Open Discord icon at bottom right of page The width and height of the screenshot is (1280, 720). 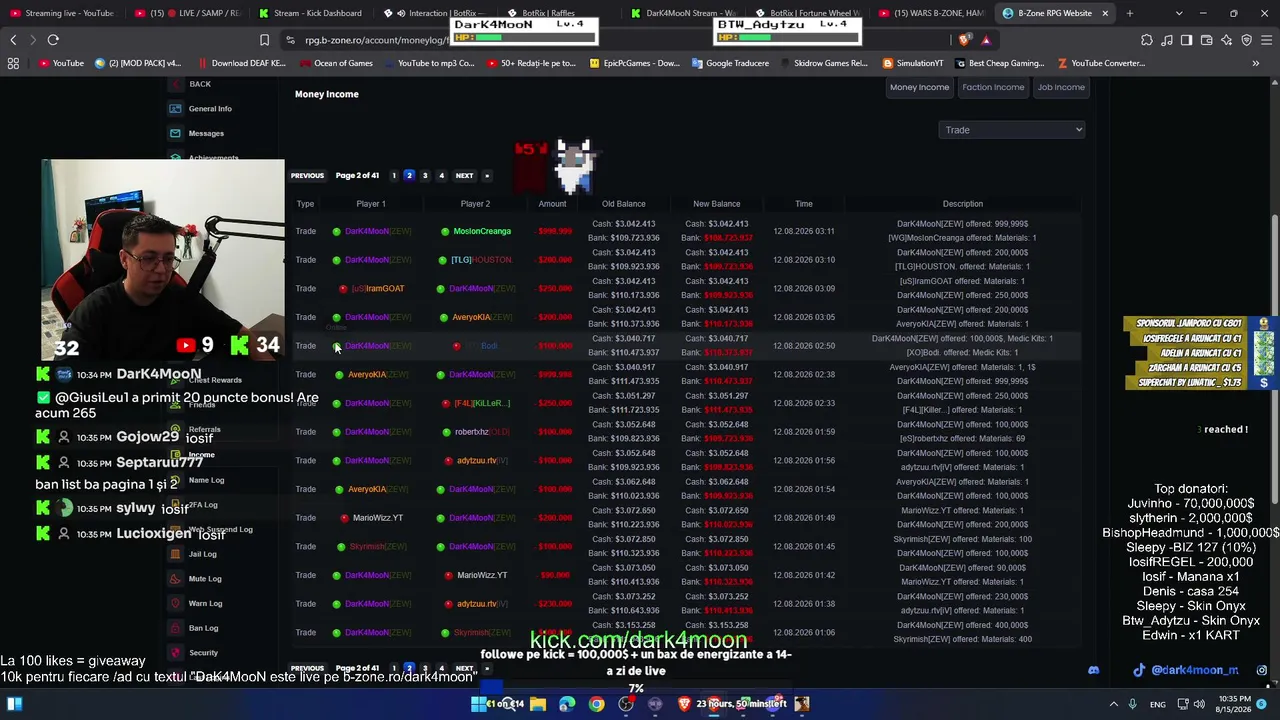[x=1093, y=670]
